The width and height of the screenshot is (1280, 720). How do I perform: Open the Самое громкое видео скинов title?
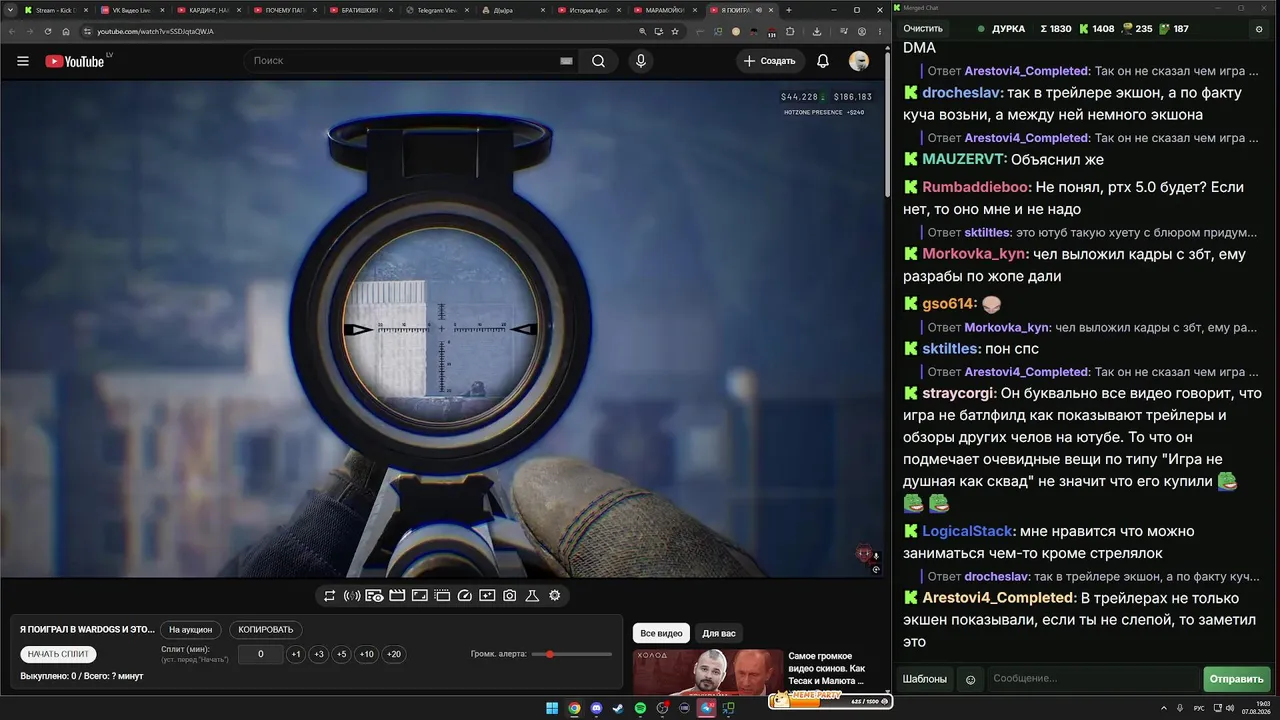827,668
